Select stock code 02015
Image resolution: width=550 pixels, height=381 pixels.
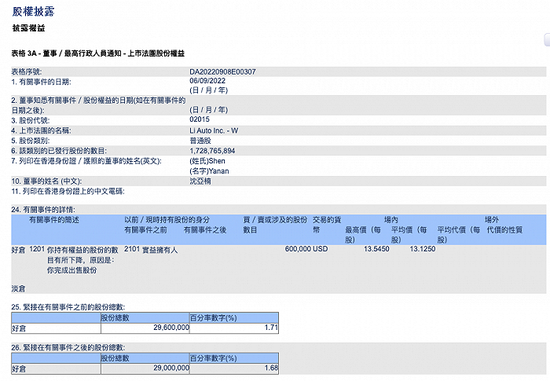point(199,119)
